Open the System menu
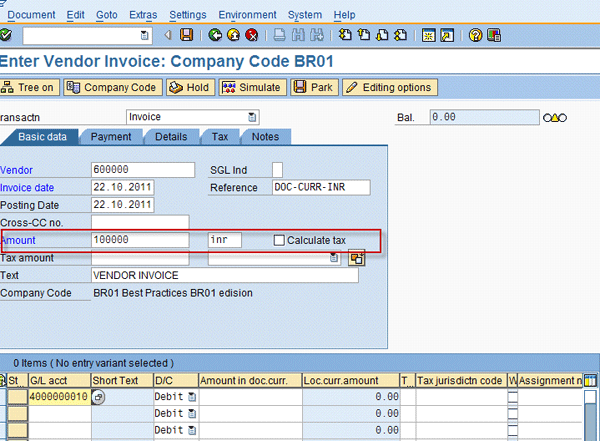 click(x=305, y=15)
